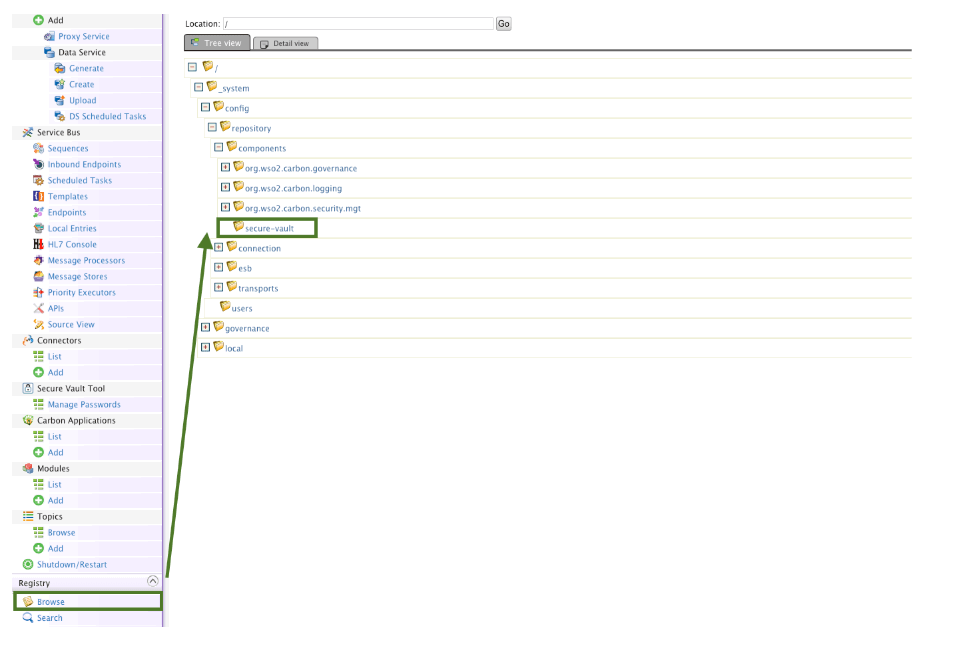Expand the org.wso2.carbon.governance node
Screen dimensions: 957x645
[x=225, y=167]
